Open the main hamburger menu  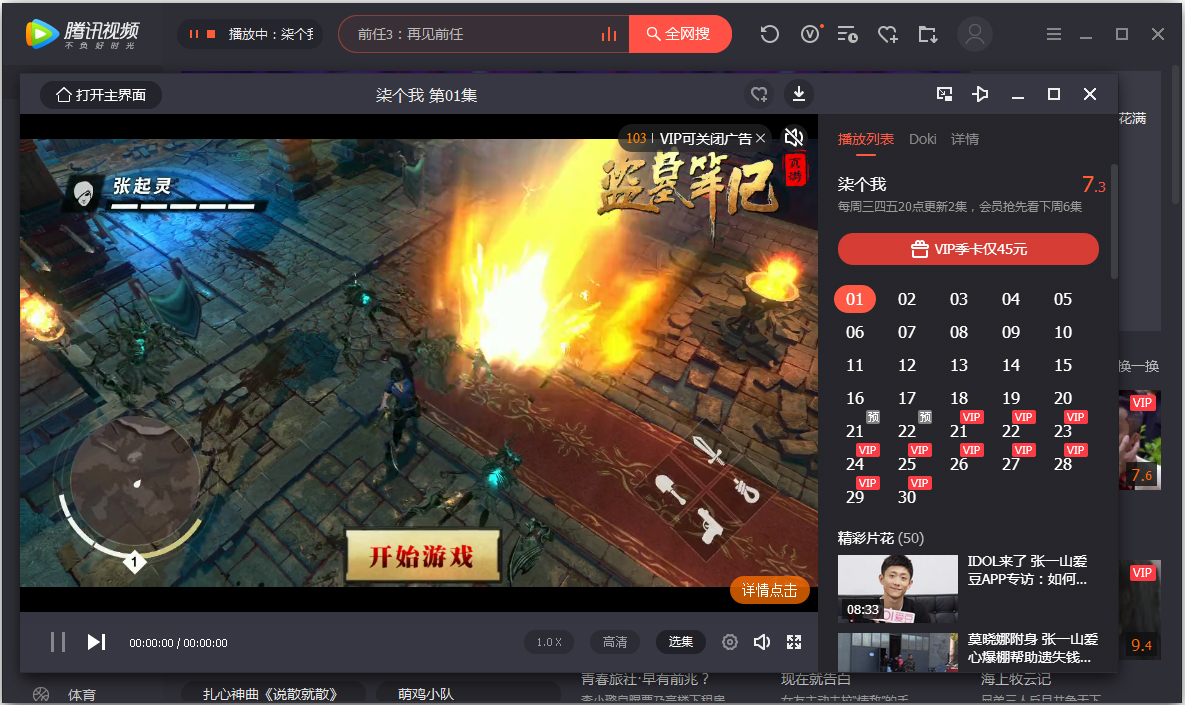pos(1054,34)
